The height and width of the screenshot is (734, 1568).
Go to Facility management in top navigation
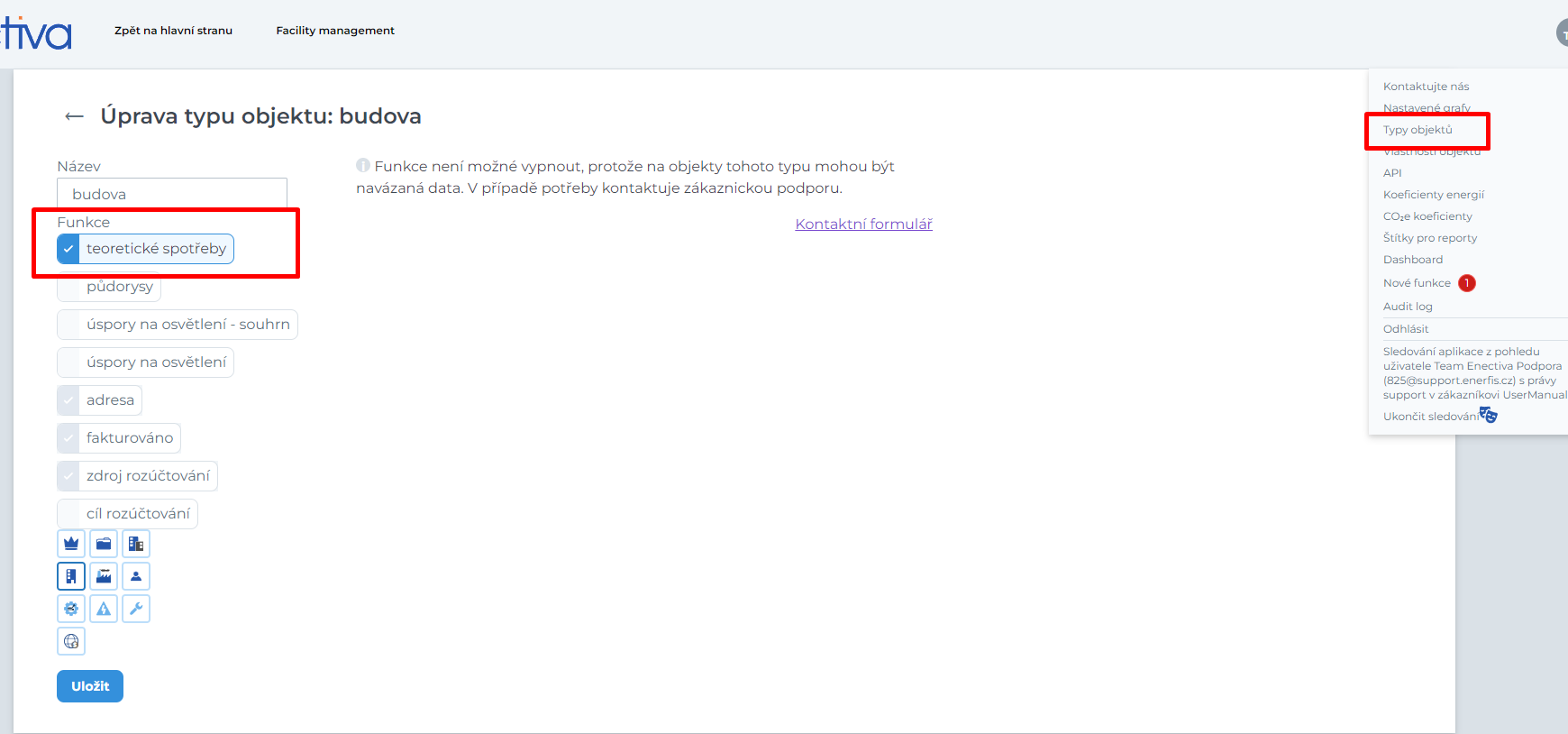coord(335,31)
